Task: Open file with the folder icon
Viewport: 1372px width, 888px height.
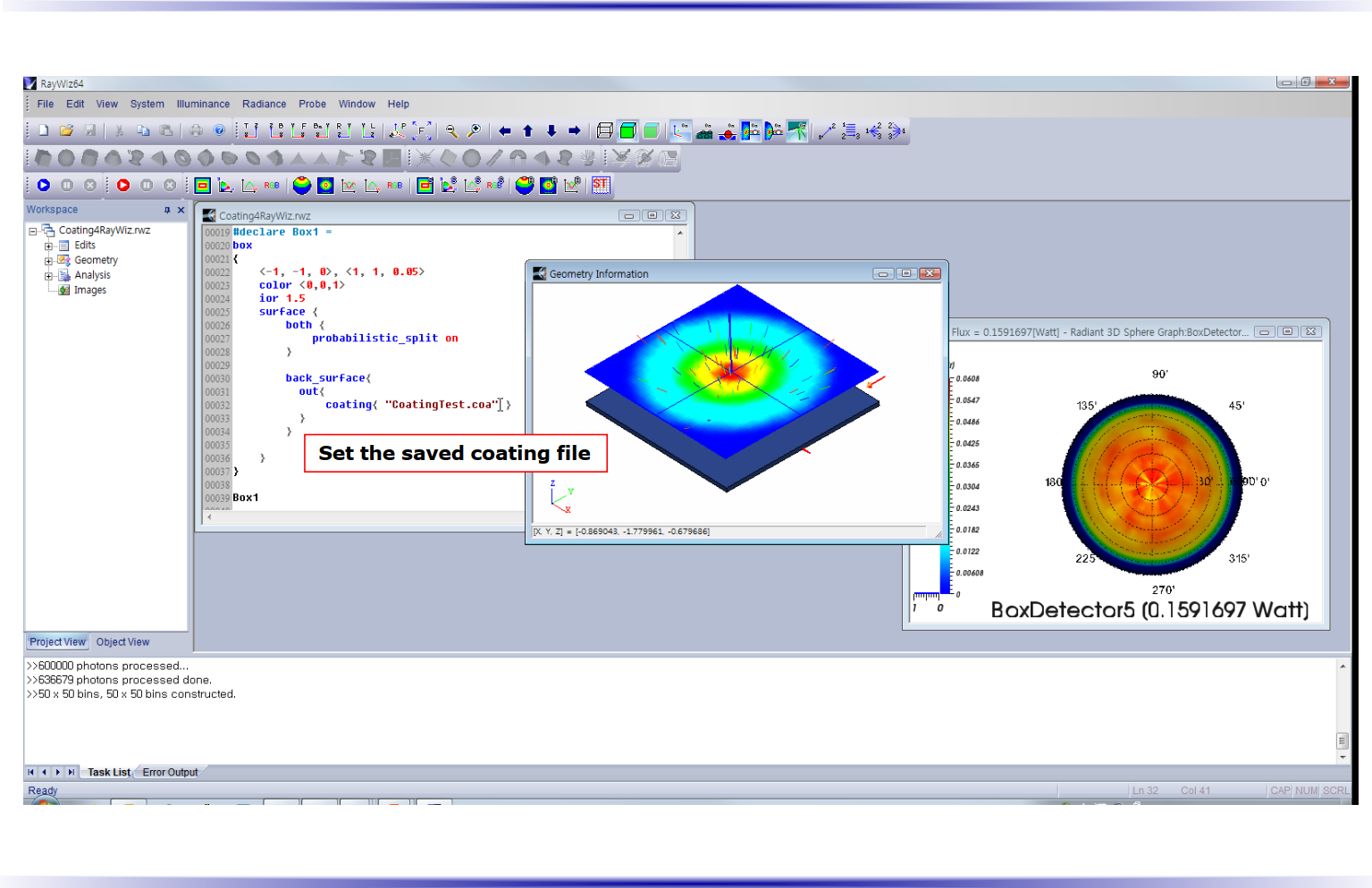Action: [x=66, y=131]
